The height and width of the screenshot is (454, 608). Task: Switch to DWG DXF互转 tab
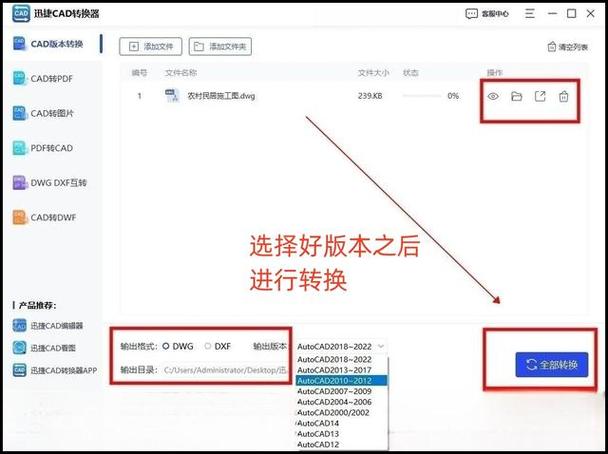click(50, 183)
